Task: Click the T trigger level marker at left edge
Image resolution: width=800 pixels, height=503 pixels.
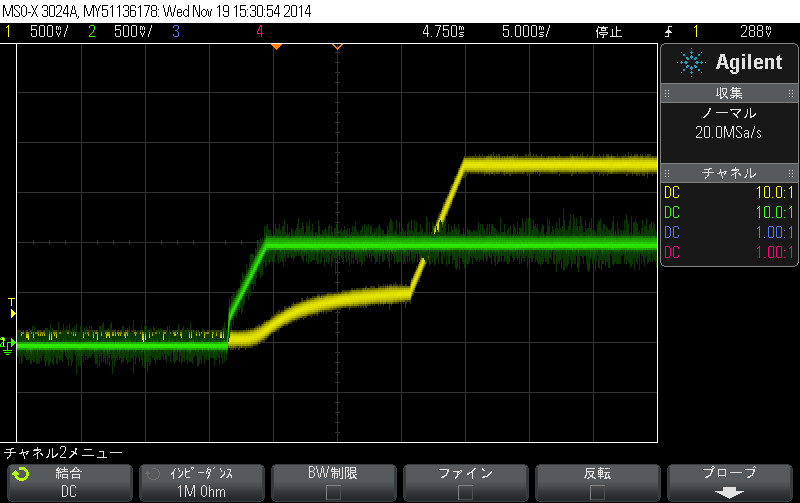Action: pos(12,308)
